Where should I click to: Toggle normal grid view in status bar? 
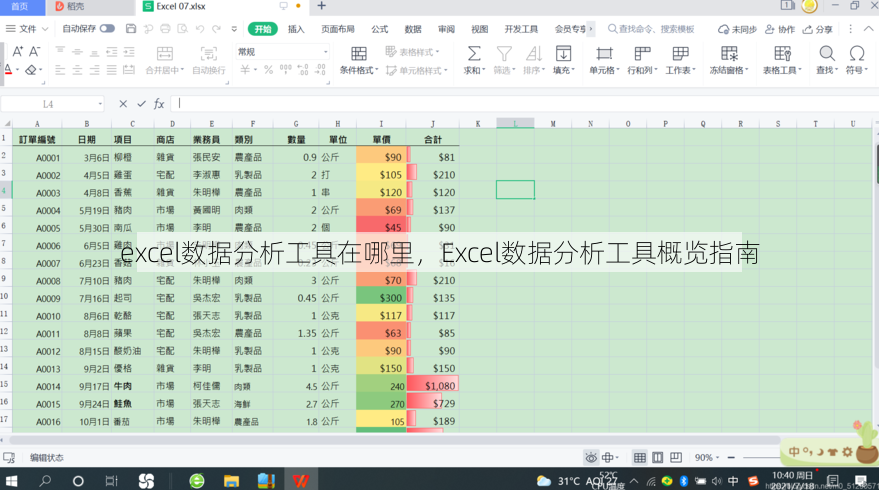(640, 457)
